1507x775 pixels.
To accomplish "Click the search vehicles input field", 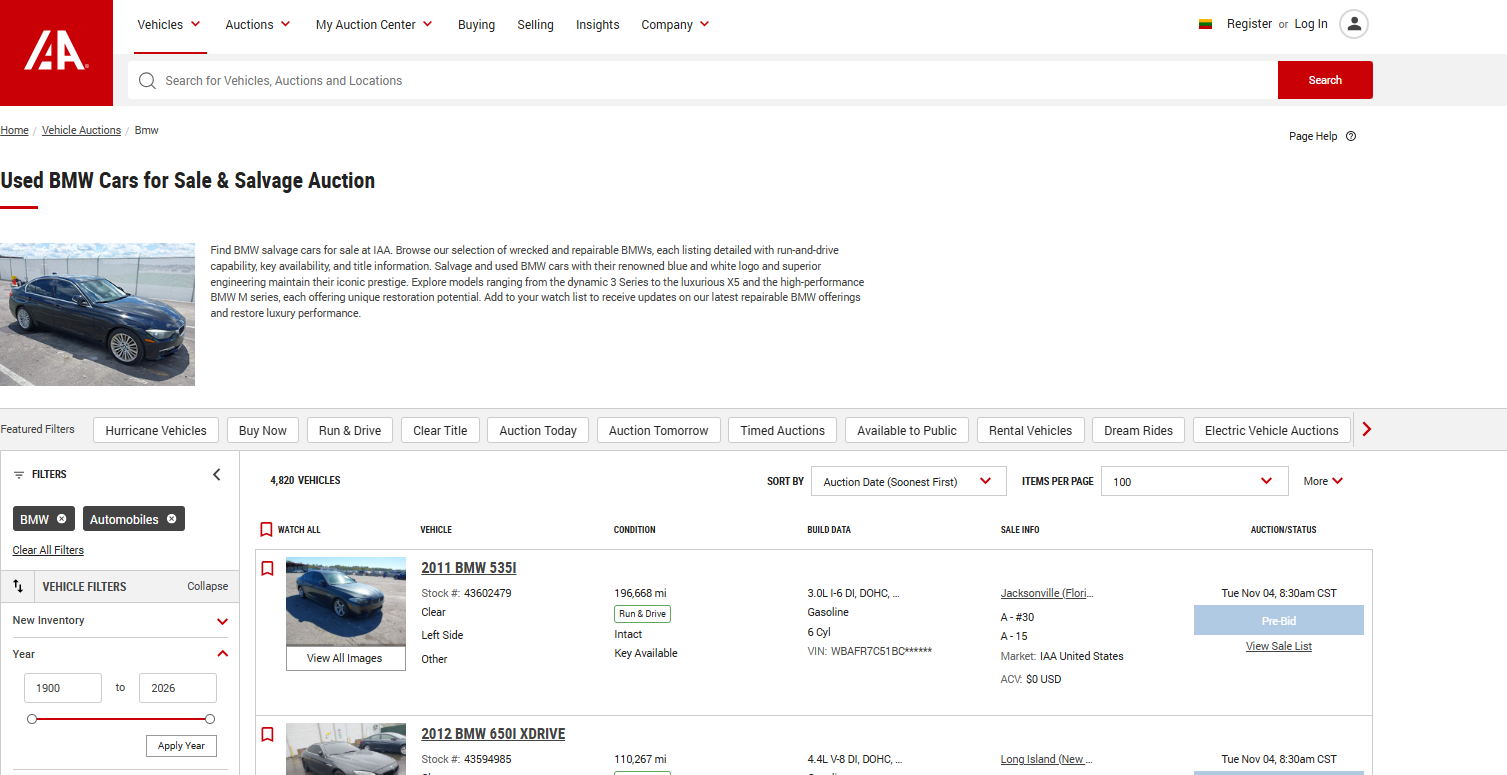I will (x=700, y=81).
